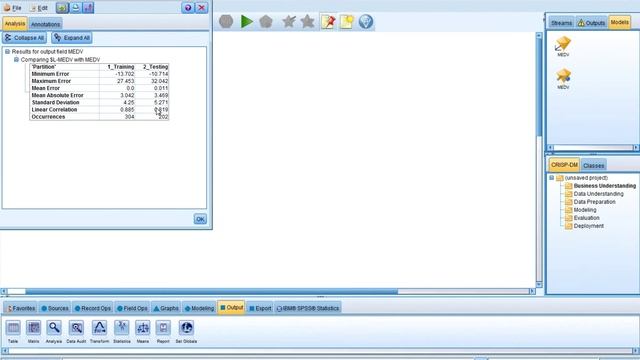Open the Field Ops palette tab

coord(132,308)
